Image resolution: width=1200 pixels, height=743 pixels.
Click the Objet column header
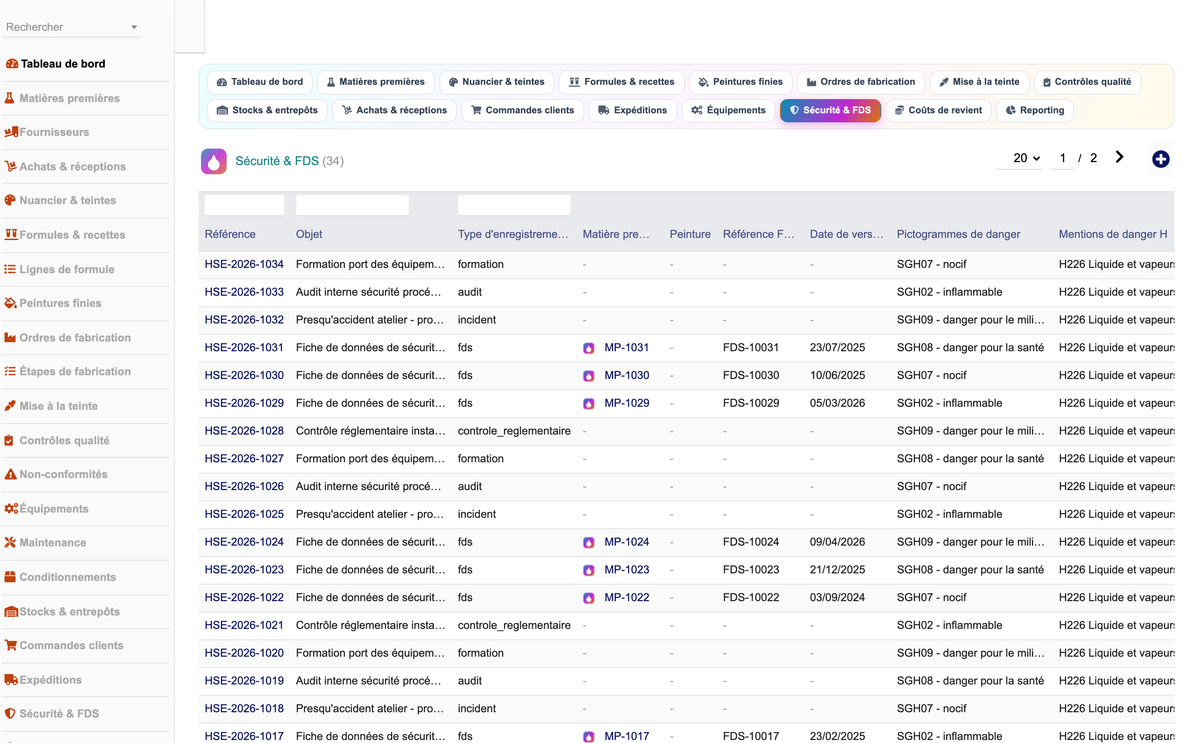(309, 235)
